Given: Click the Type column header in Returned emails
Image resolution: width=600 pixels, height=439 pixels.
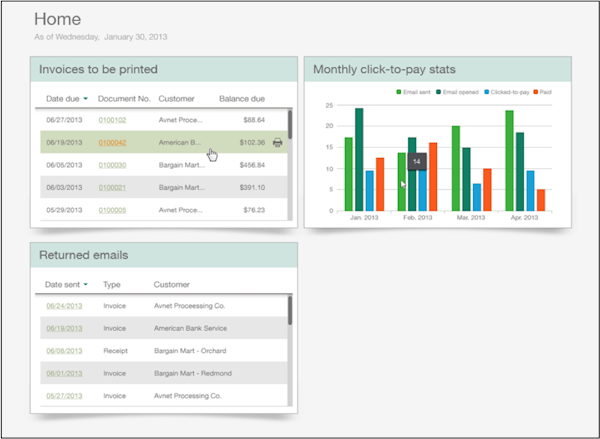Looking at the screenshot, I should pos(112,284).
